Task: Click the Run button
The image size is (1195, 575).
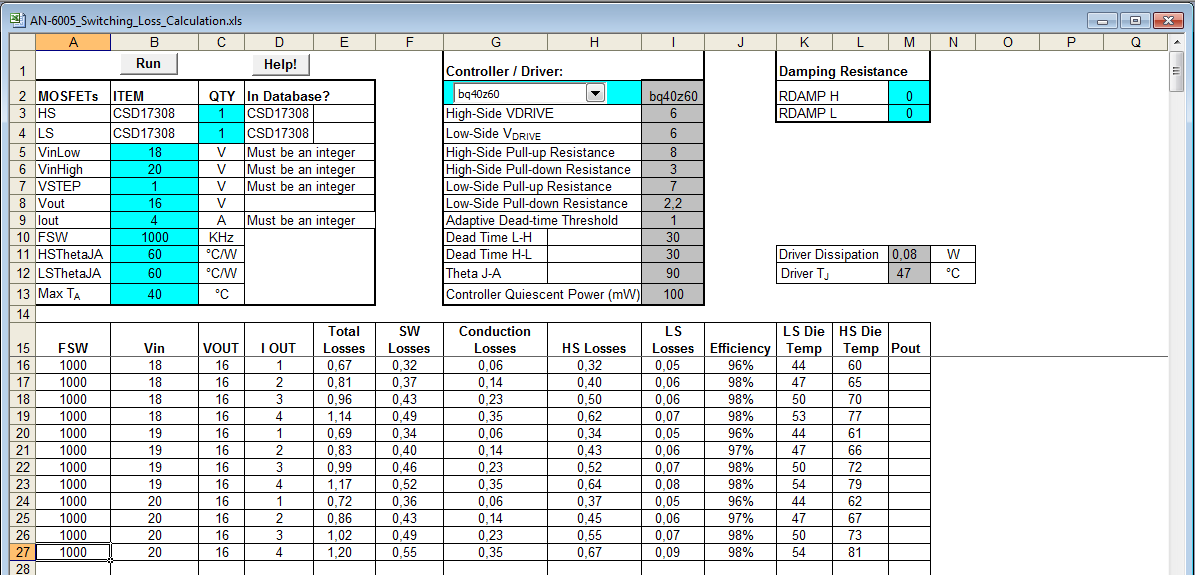Action: tap(149, 64)
